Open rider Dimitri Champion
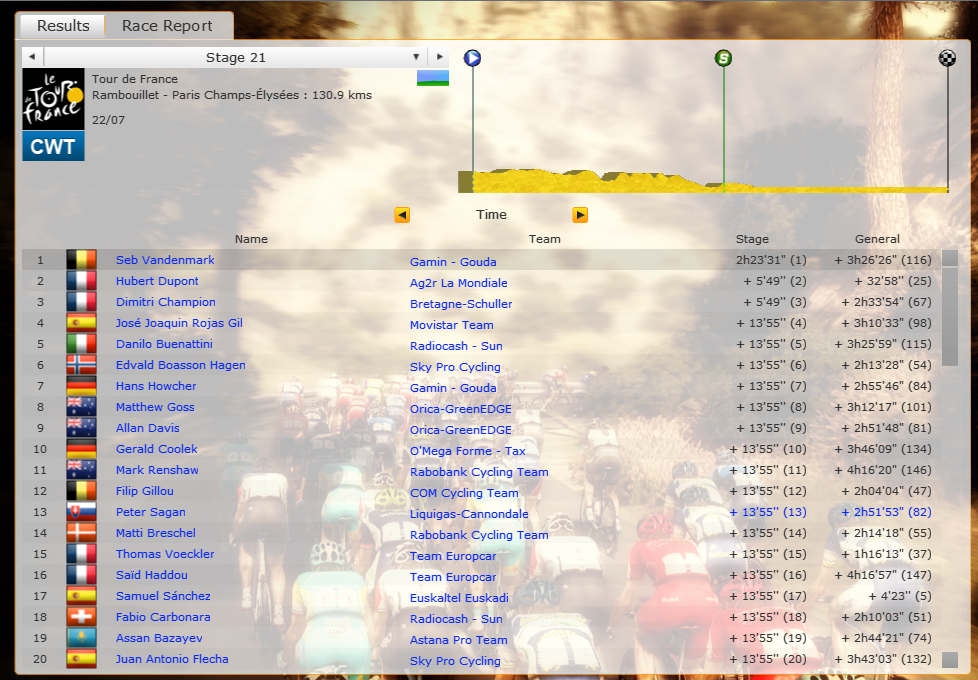The width and height of the screenshot is (978, 680). pyautogui.click(x=165, y=302)
